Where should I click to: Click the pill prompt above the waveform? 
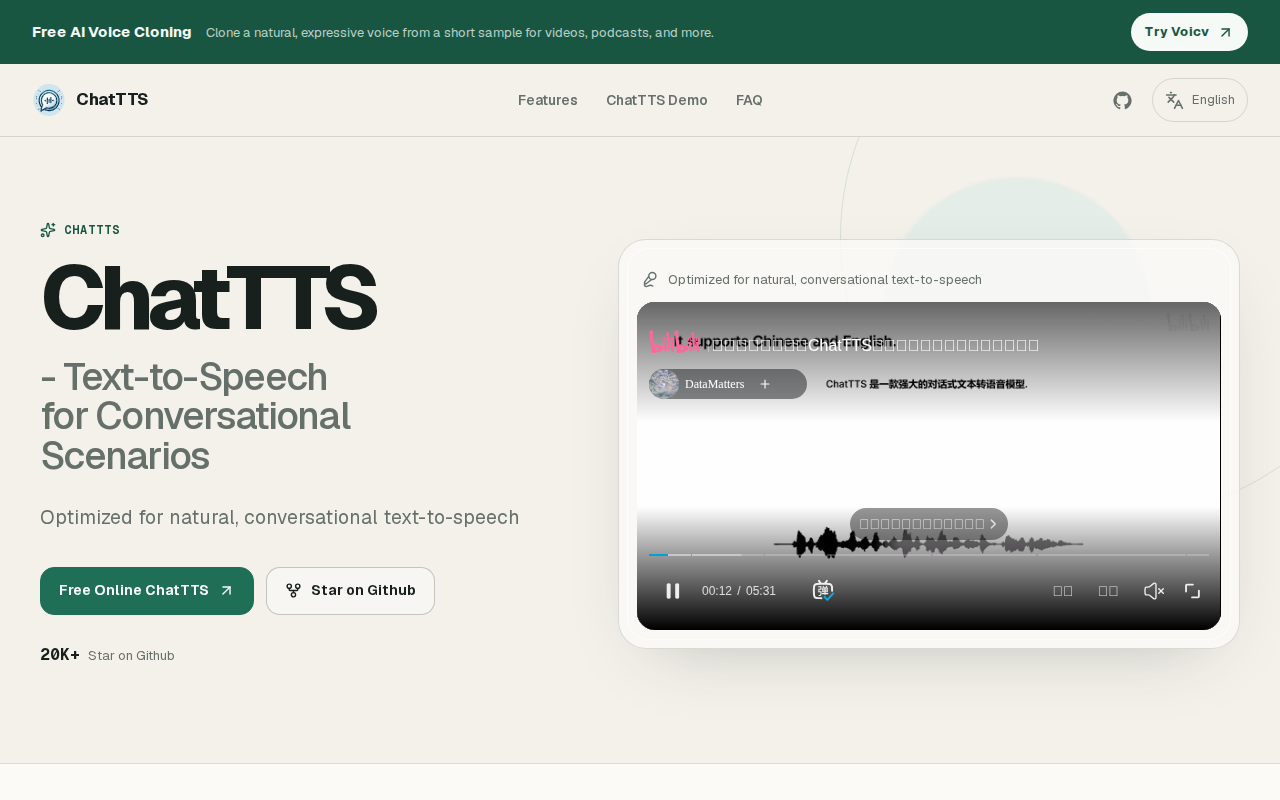click(929, 524)
